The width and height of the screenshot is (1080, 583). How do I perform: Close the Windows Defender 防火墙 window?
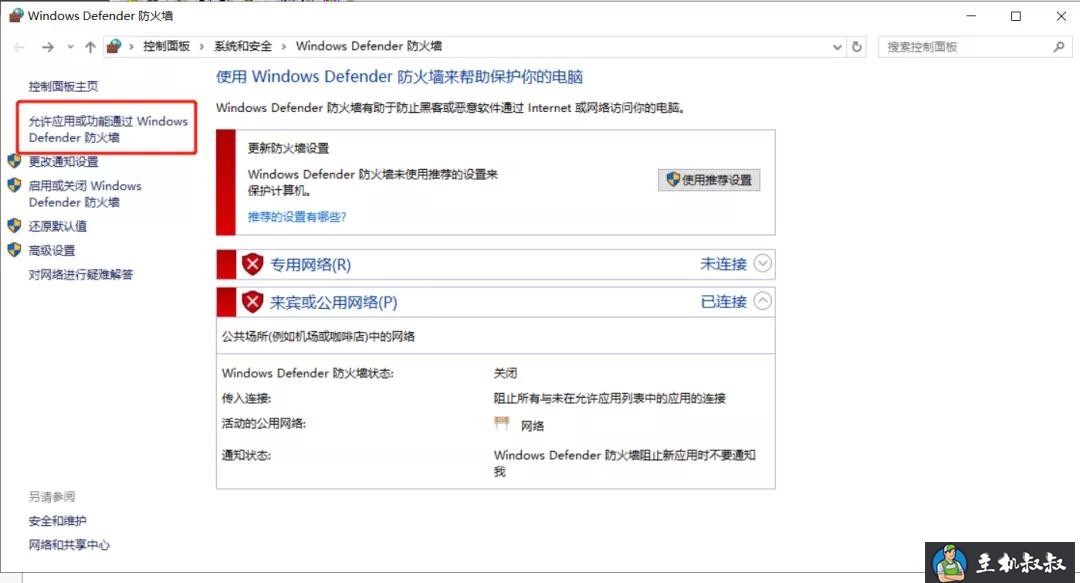click(1061, 16)
